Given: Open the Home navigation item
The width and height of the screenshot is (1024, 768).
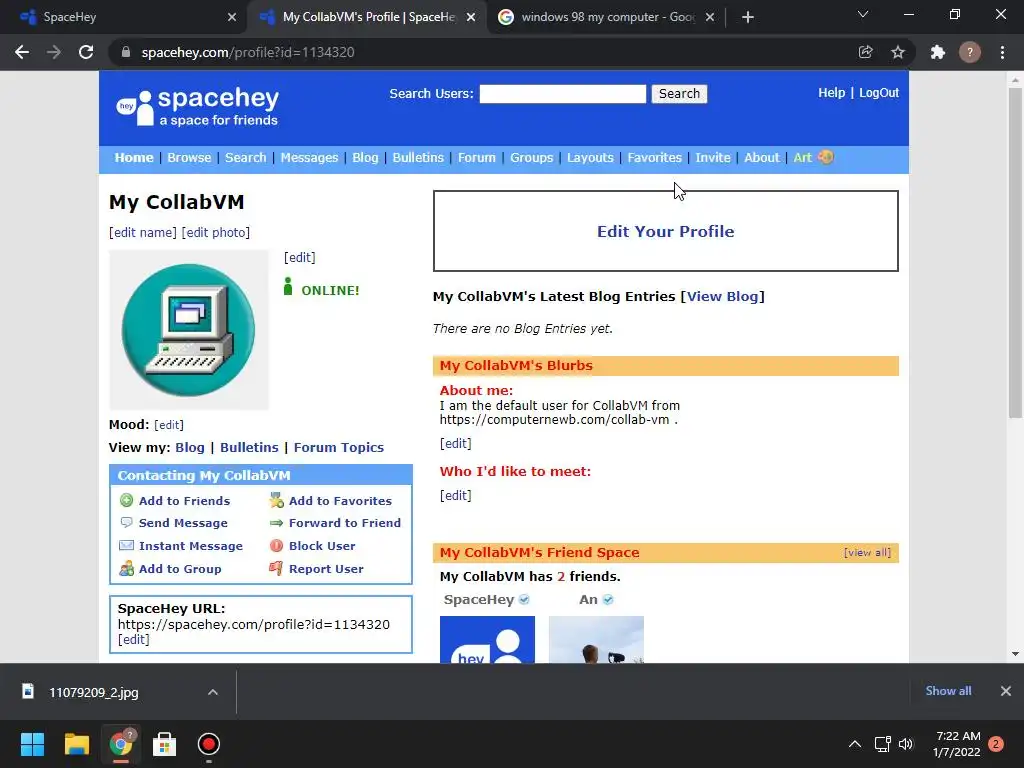Looking at the screenshot, I should [134, 157].
